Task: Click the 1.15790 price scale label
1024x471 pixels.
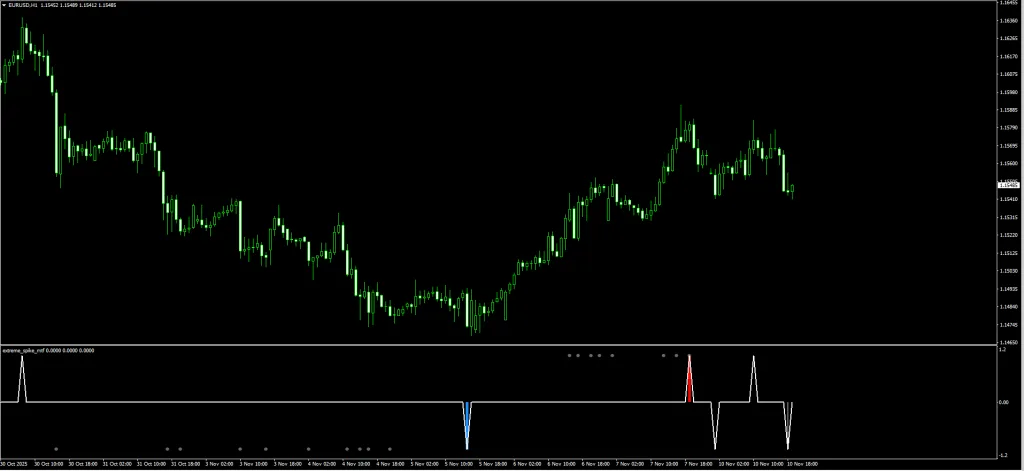Action: click(x=1008, y=127)
